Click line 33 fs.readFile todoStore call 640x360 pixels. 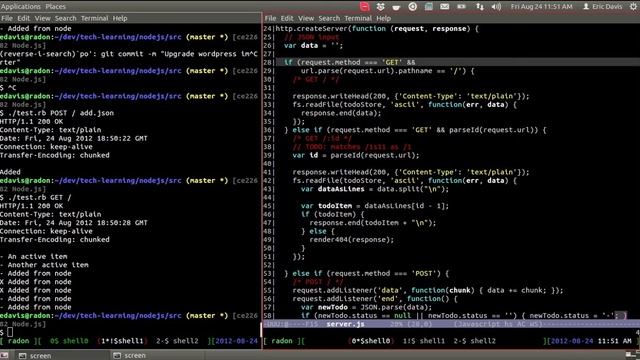tap(404, 105)
